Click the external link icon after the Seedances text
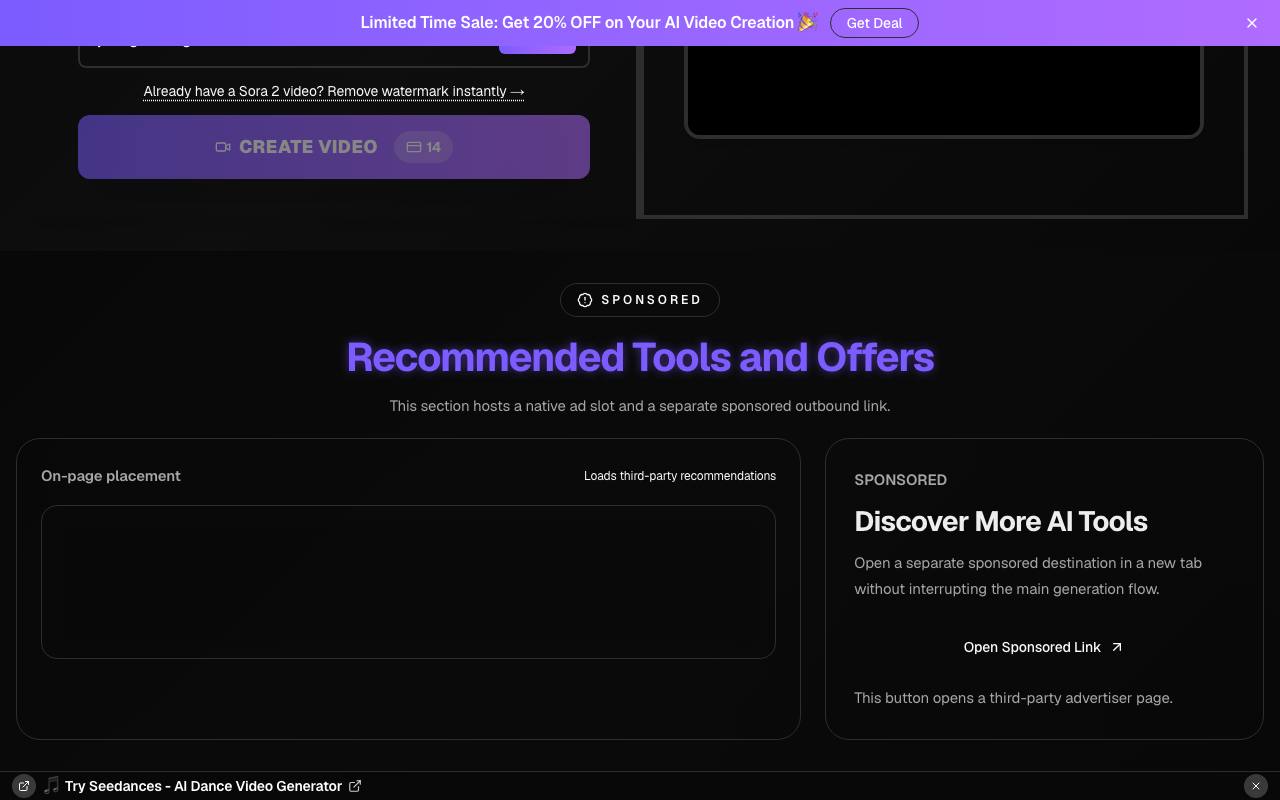 [x=355, y=786]
